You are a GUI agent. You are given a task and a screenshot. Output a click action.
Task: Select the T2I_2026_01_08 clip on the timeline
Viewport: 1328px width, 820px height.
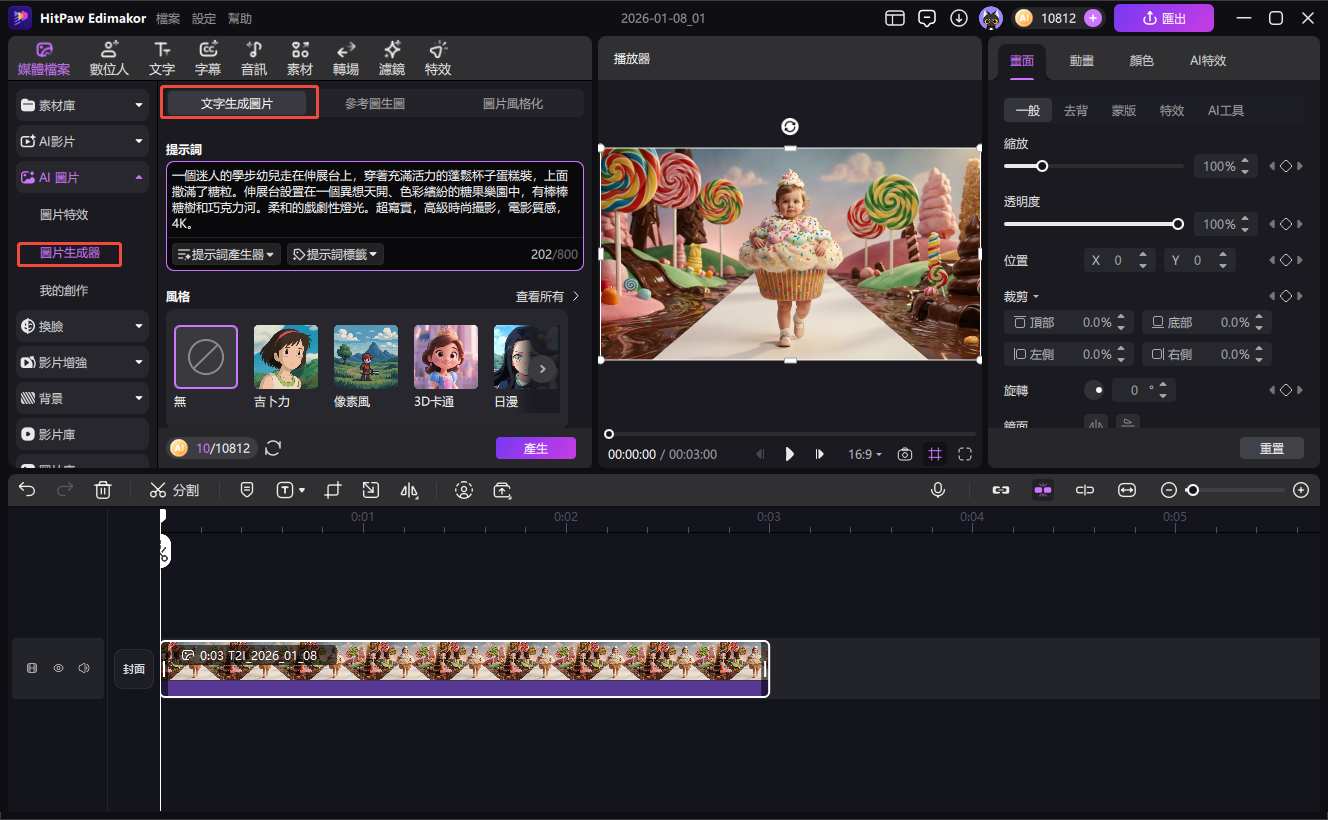[x=465, y=668]
